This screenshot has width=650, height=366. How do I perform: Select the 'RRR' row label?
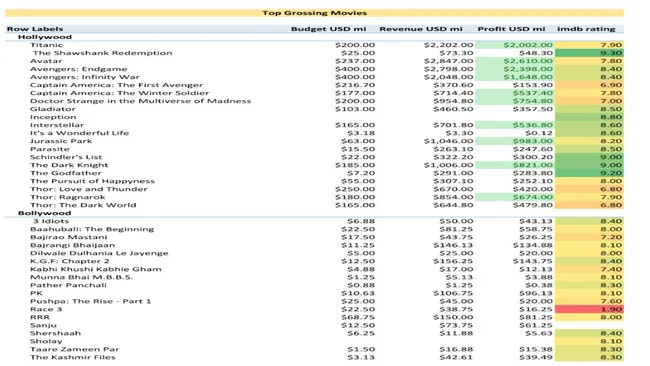pos(40,318)
